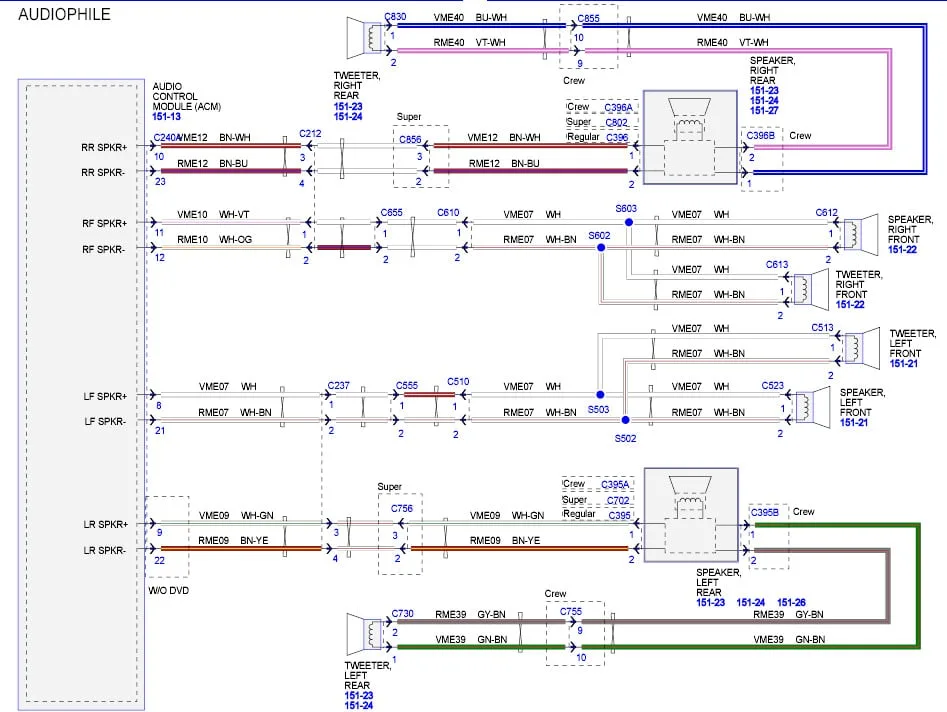Click the RR SPKR+ pin label
This screenshot has width=947, height=712.
point(104,147)
